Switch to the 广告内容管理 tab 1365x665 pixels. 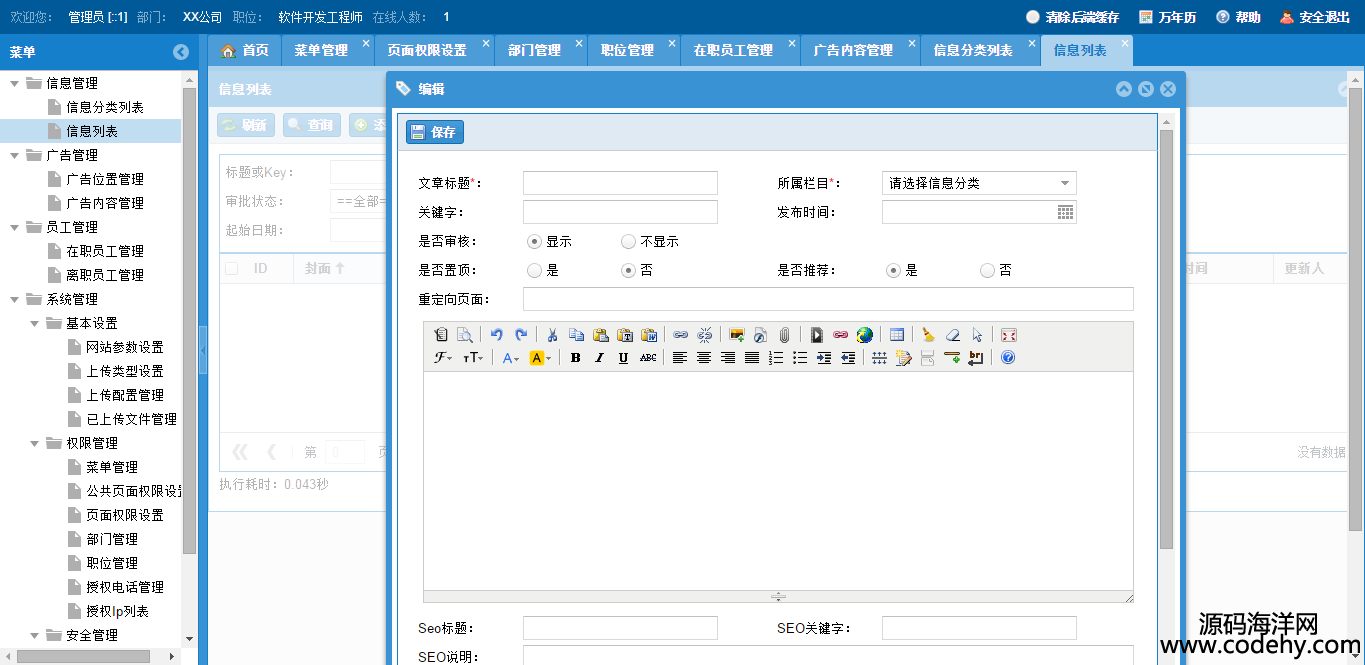853,50
